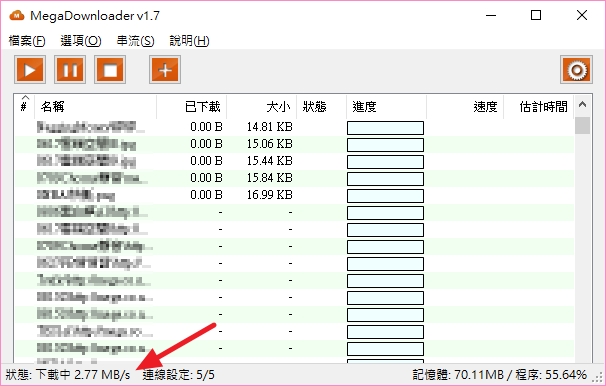Stop downloads with the orange stop button

(110, 70)
